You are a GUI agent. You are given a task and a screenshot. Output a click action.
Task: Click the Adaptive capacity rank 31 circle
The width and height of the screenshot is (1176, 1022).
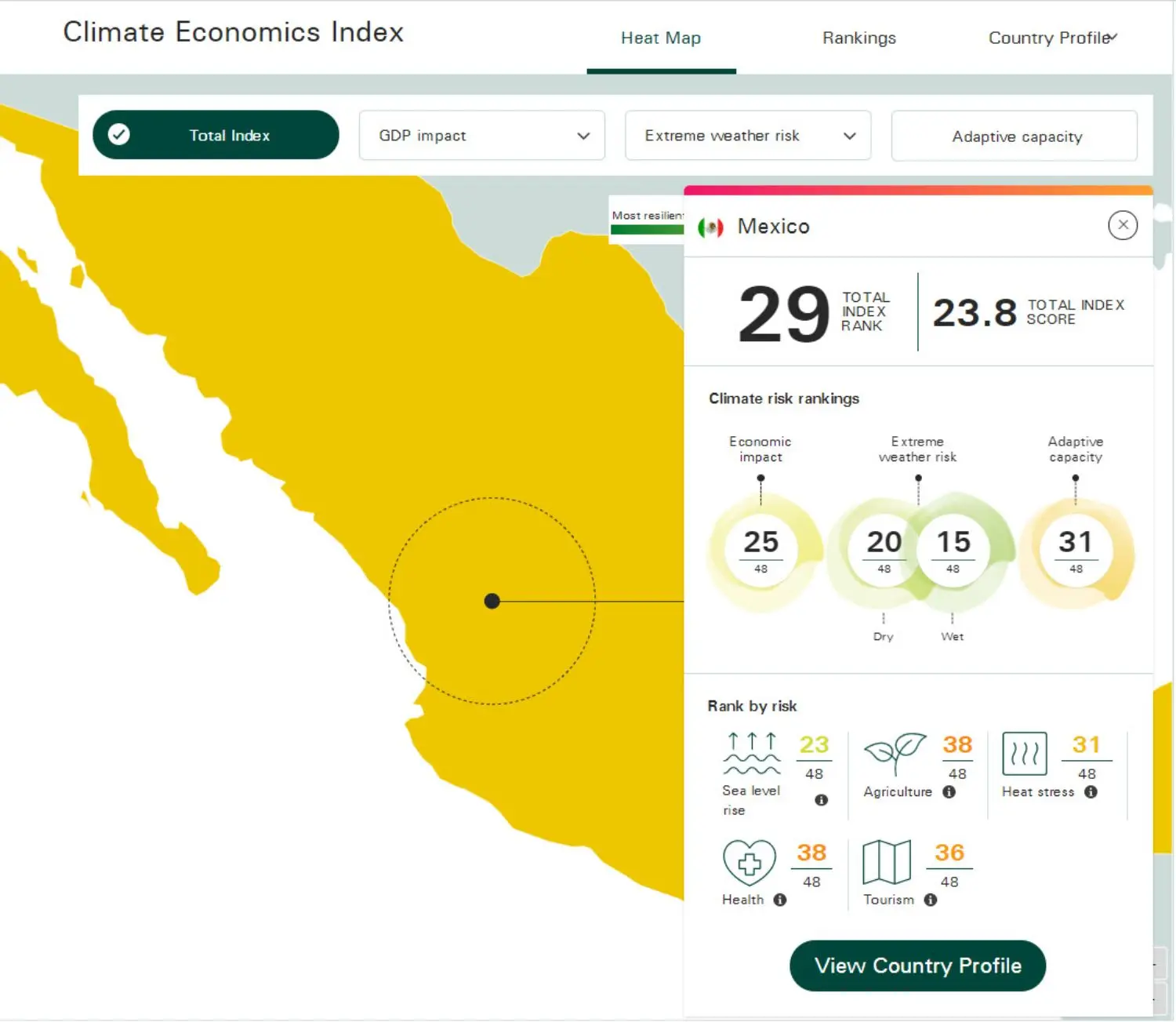pos(1076,550)
